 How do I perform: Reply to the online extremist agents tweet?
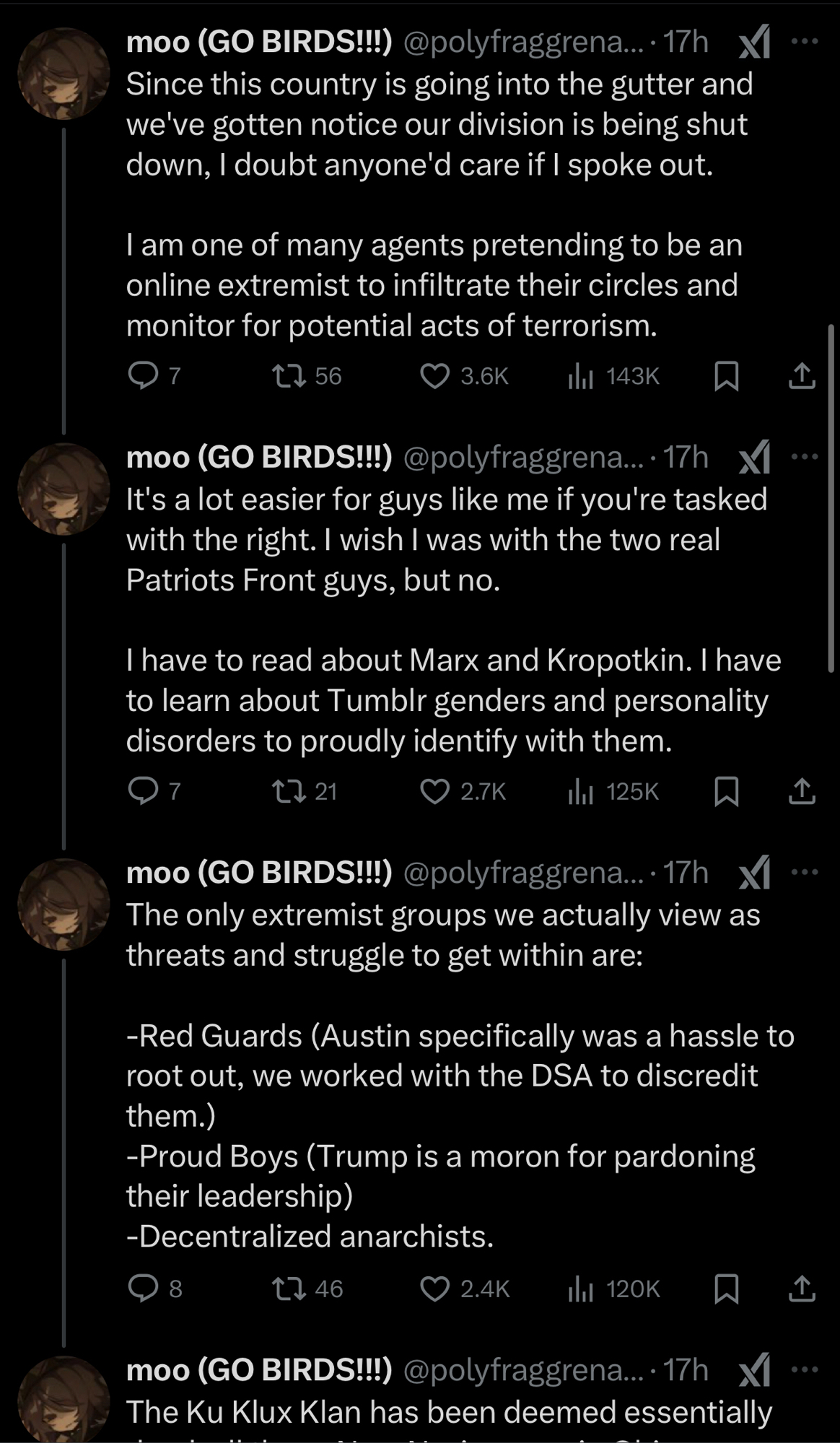point(143,375)
